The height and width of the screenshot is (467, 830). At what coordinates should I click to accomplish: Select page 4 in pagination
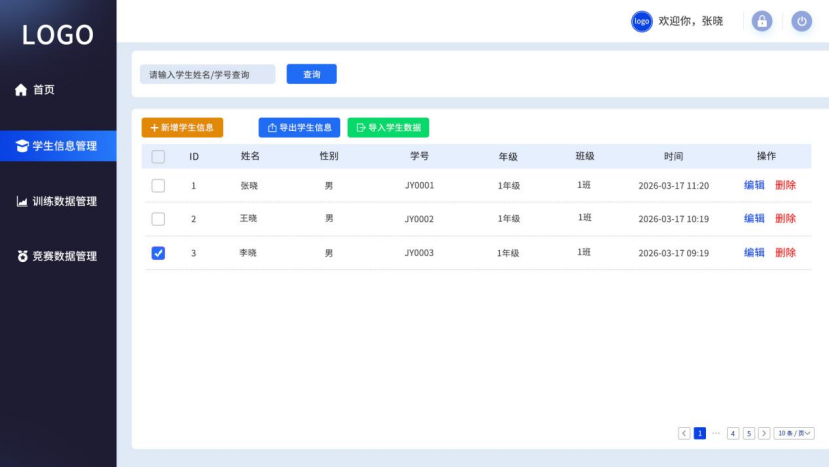[733, 433]
